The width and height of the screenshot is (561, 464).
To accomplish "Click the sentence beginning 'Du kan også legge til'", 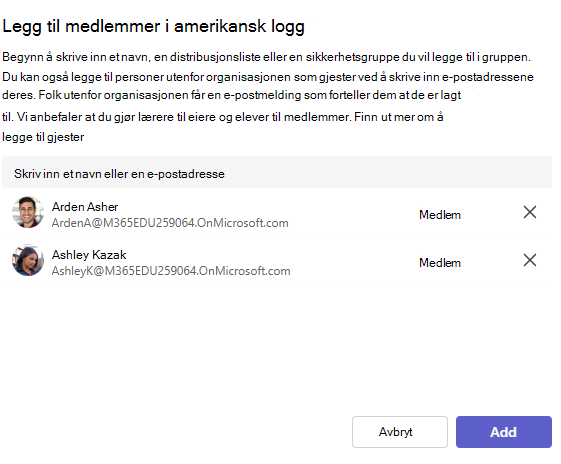I will pyautogui.click(x=268, y=77).
